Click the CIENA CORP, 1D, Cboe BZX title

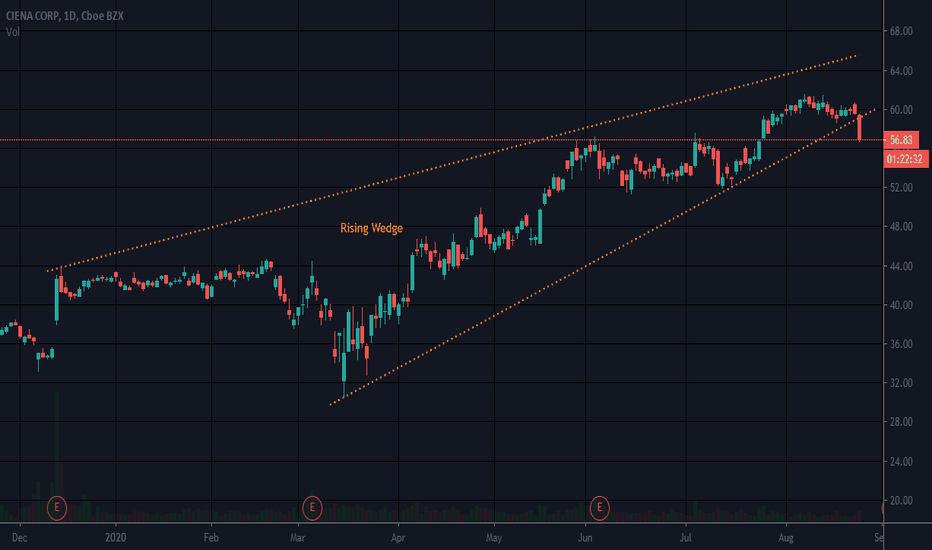65,16
